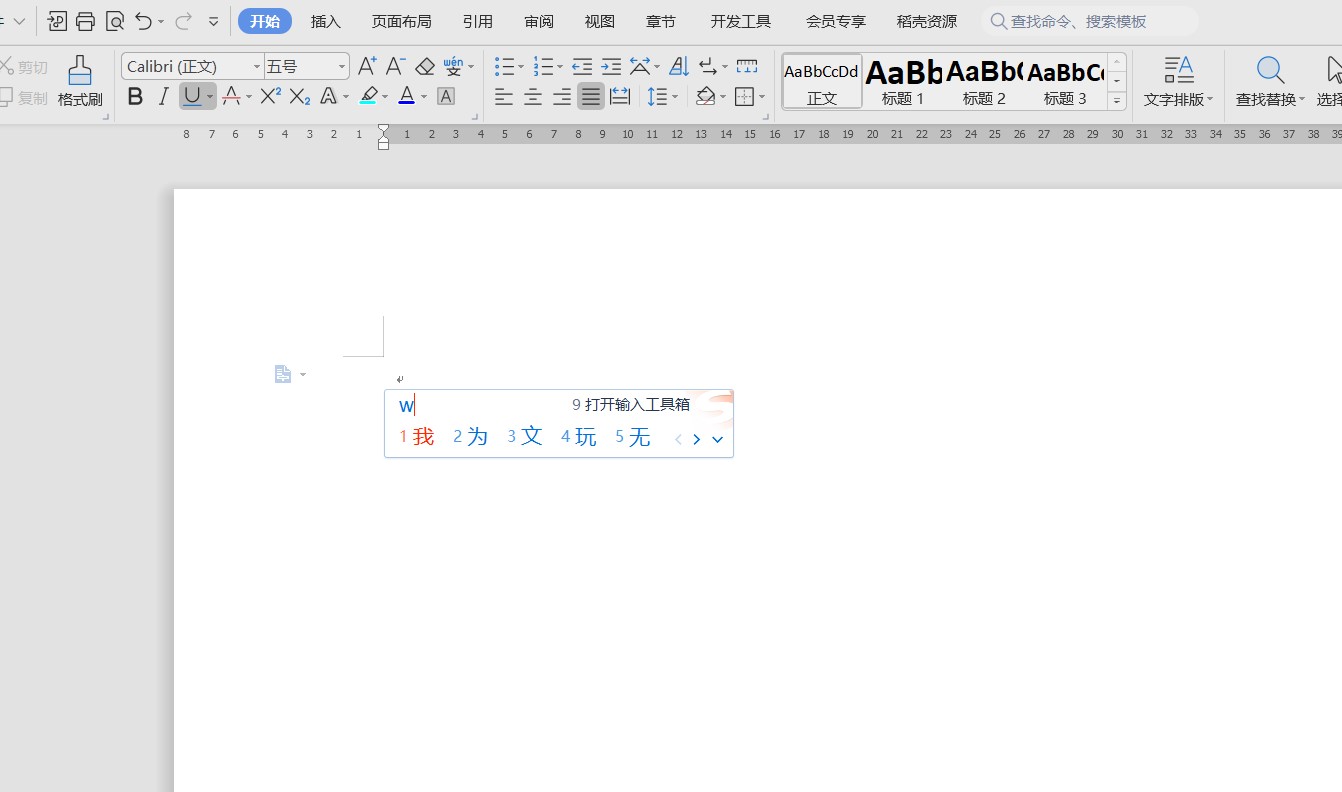Viewport: 1342px width, 792px height.
Task: Click the bulleted list icon
Action: (505, 67)
